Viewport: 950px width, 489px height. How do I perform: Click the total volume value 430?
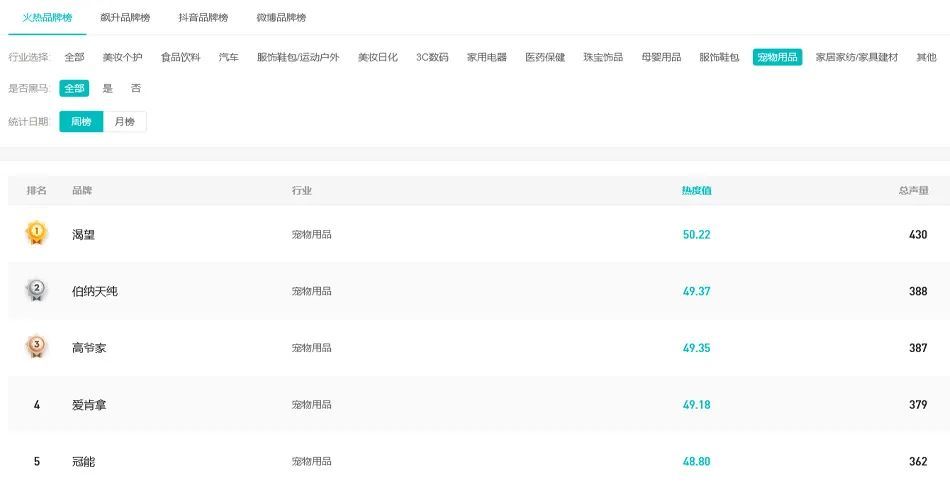pyautogui.click(x=918, y=235)
